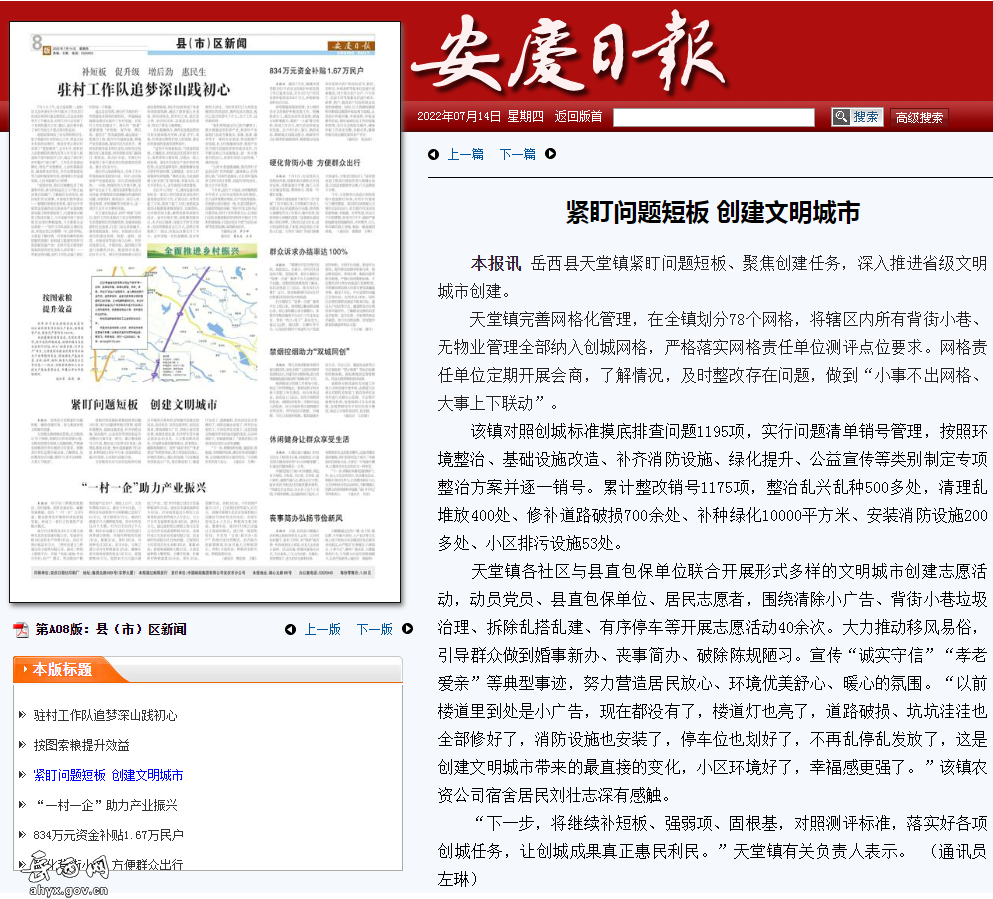
Task: Click 丧事简办弘扬节俭新风 headline in the page preview
Action: point(306,518)
